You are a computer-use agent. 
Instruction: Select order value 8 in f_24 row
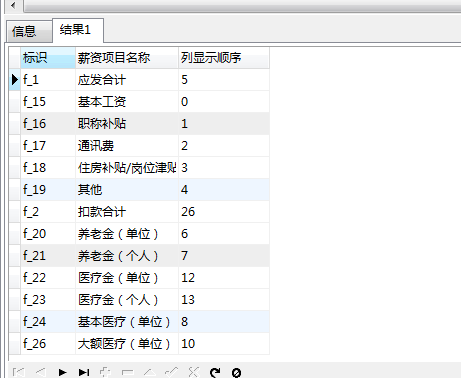[x=224, y=322]
